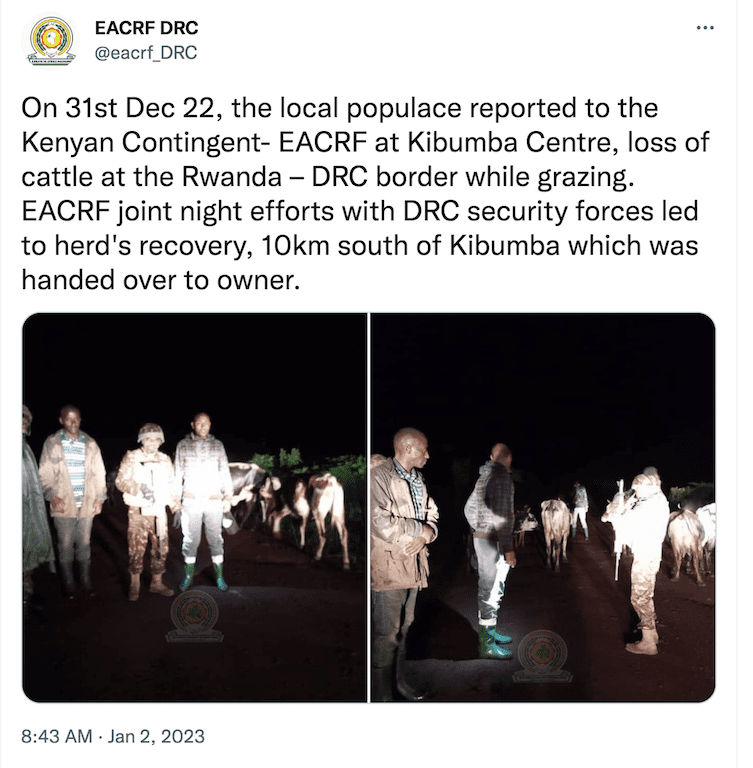Click the green boots in the right photo
Image resolution: width=753 pixels, height=768 pixels.
(x=494, y=641)
